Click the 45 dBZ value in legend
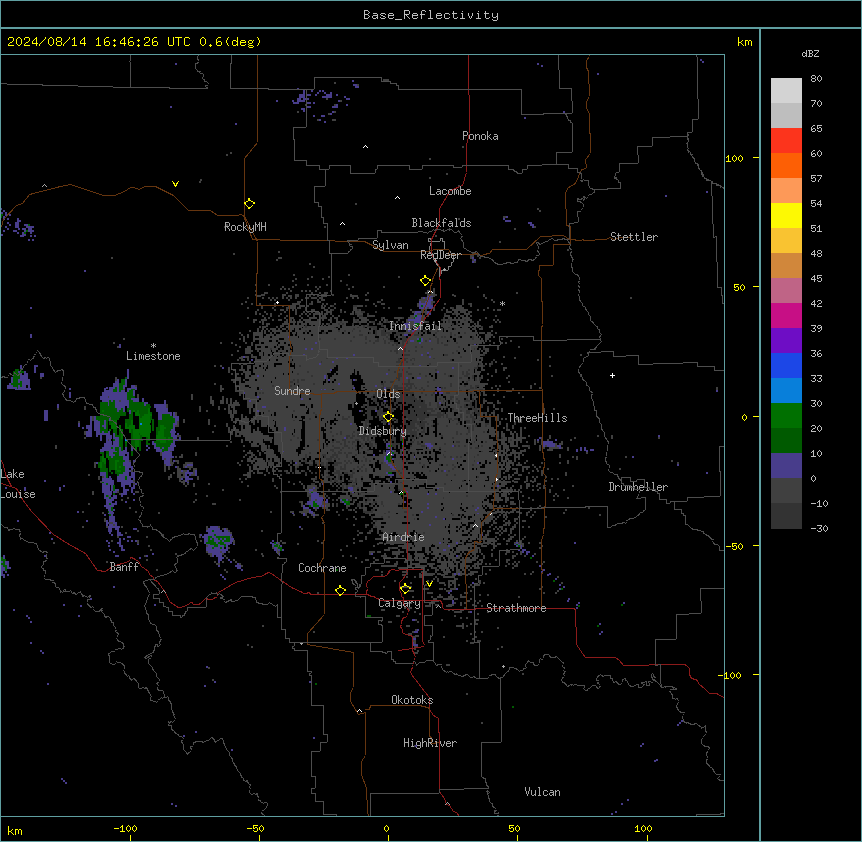Viewport: 862px width, 842px height. 816,278
